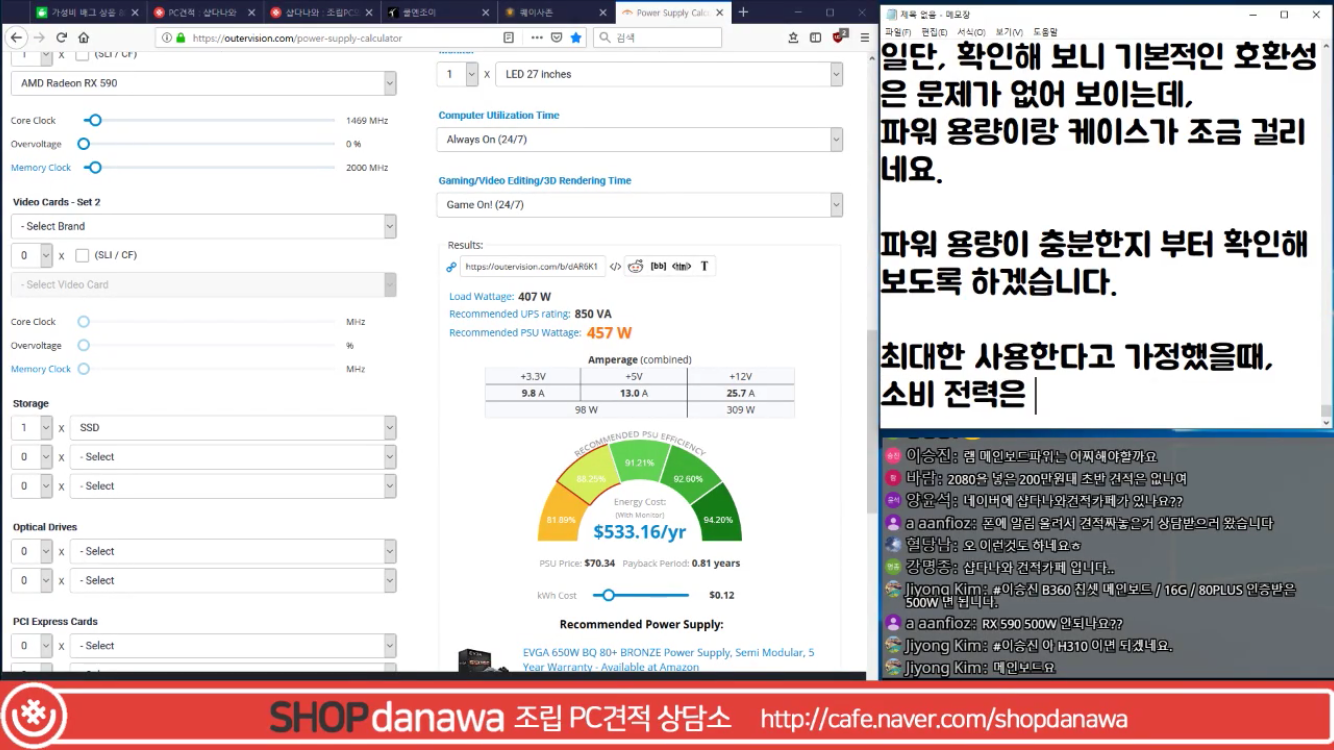Screen dimensions: 1334x750
Task: Open the monitor quantity dropdown
Action: pyautogui.click(x=457, y=74)
